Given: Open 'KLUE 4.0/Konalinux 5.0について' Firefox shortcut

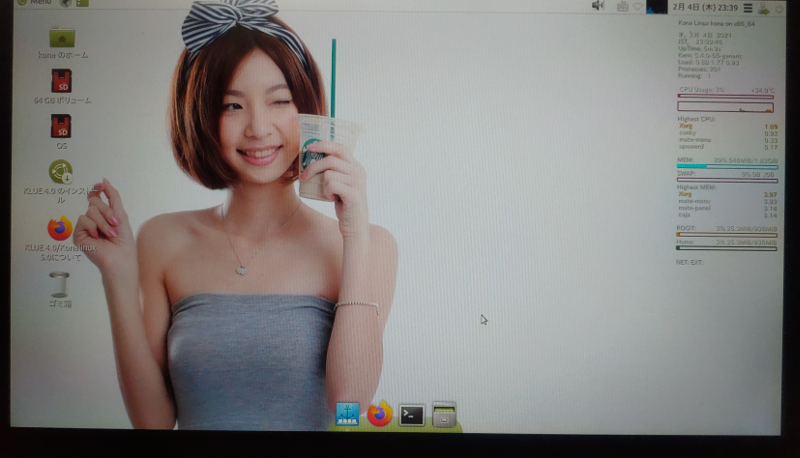Looking at the screenshot, I should pos(60,238).
